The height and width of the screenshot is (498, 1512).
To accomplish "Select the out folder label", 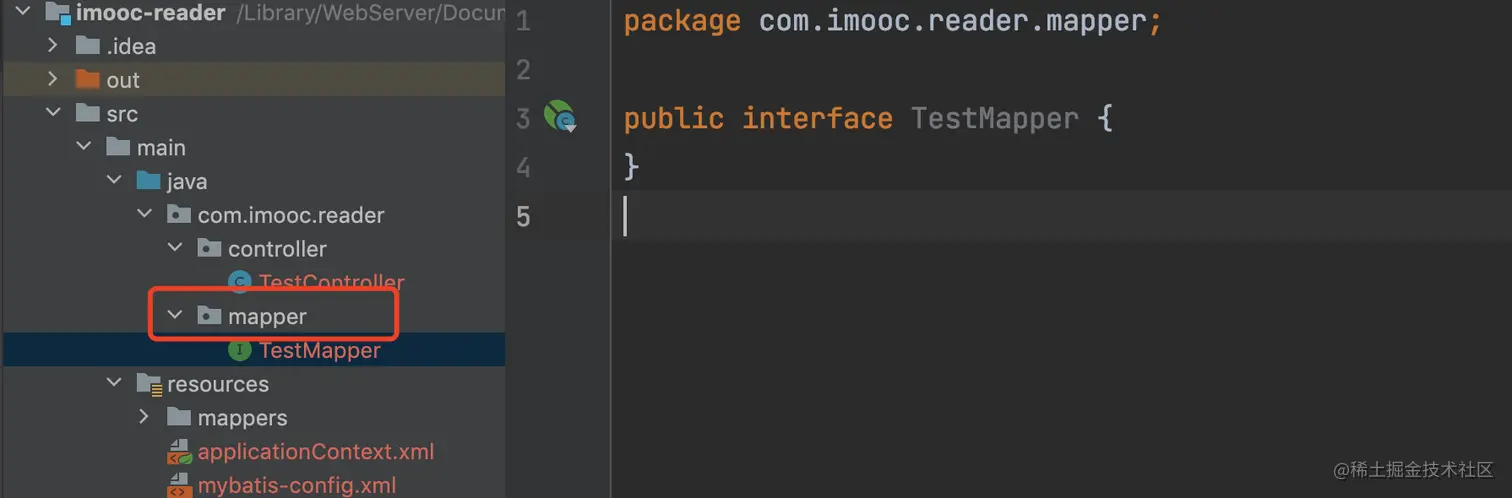I will (x=123, y=80).
